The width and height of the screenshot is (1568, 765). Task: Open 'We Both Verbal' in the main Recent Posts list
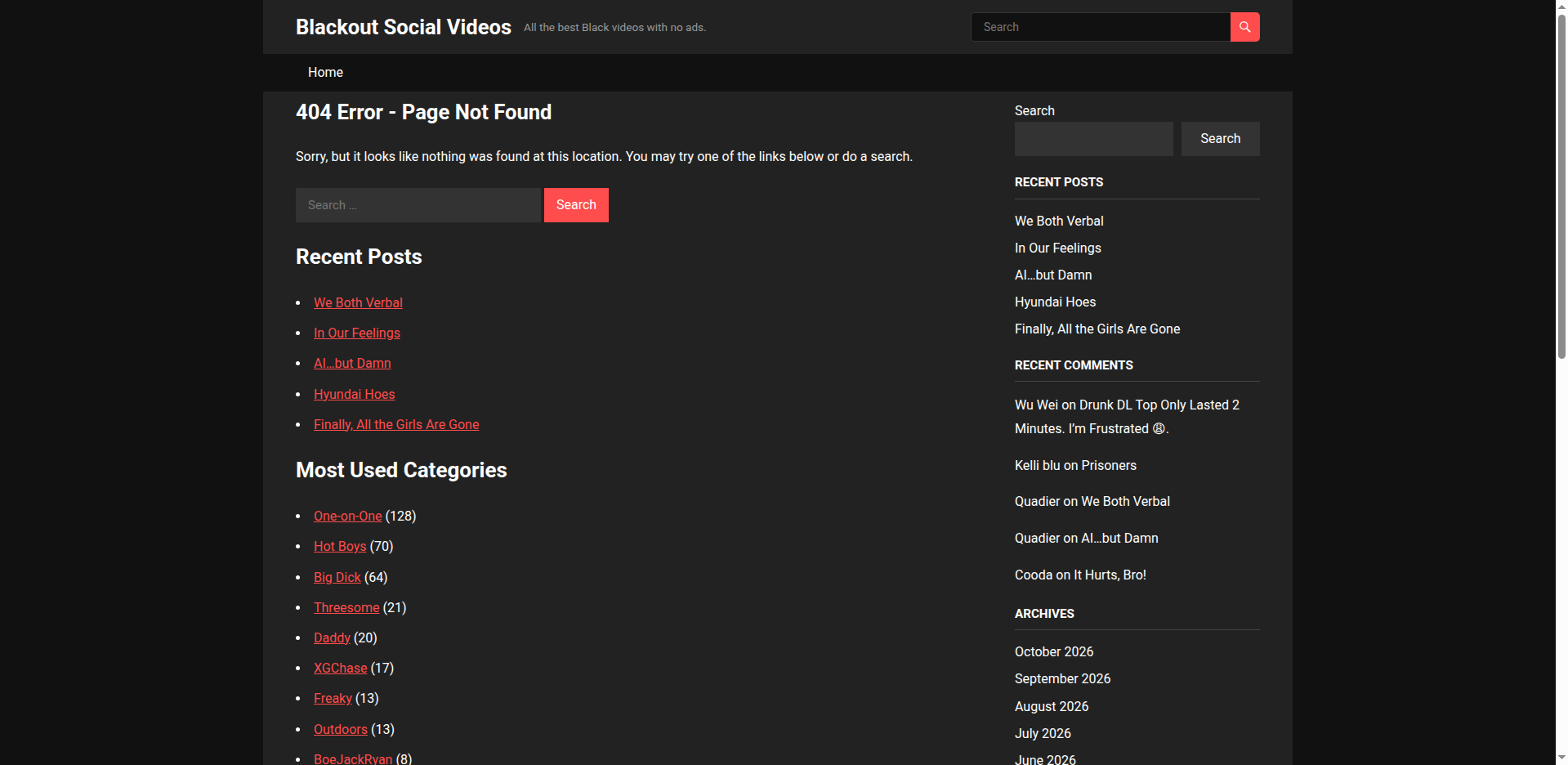click(x=358, y=302)
